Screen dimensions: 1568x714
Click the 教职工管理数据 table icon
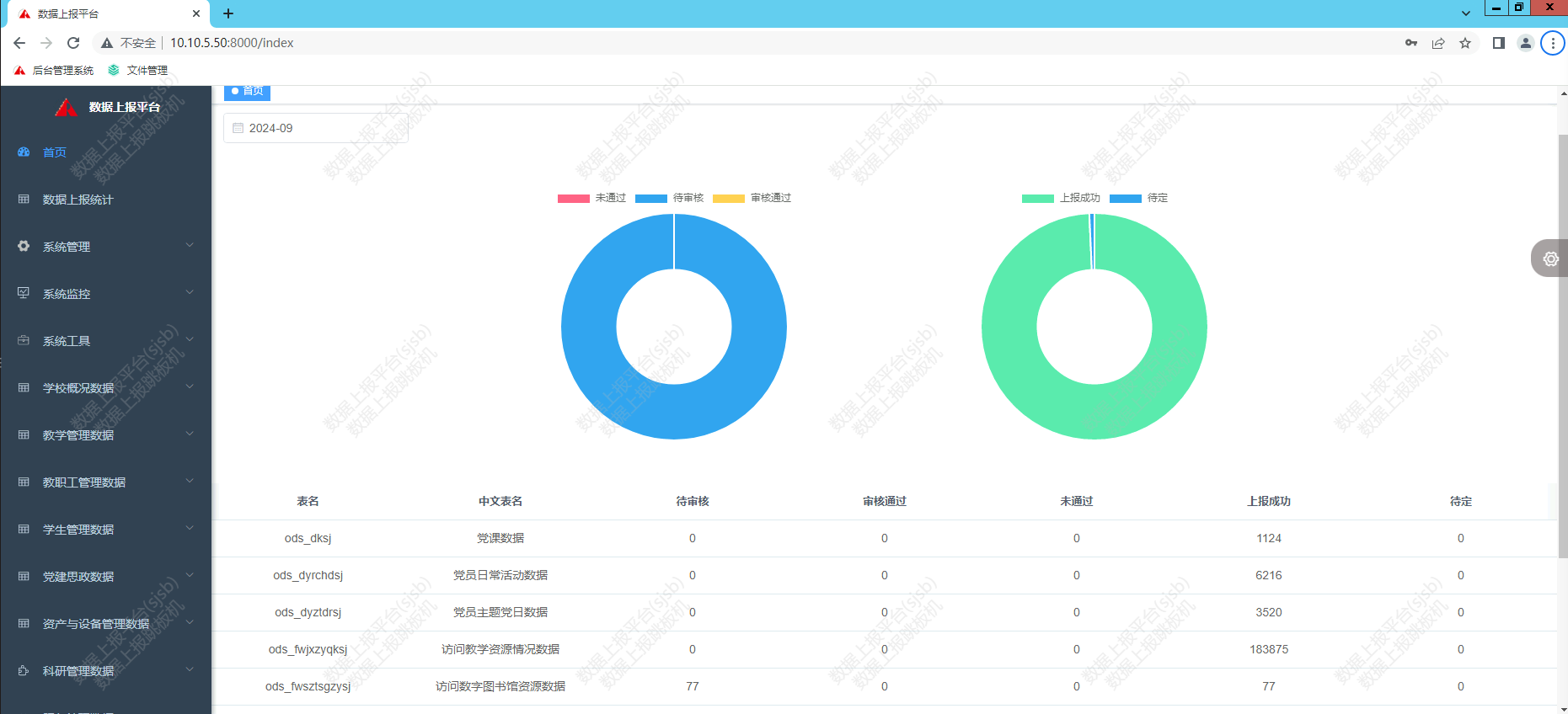click(24, 482)
